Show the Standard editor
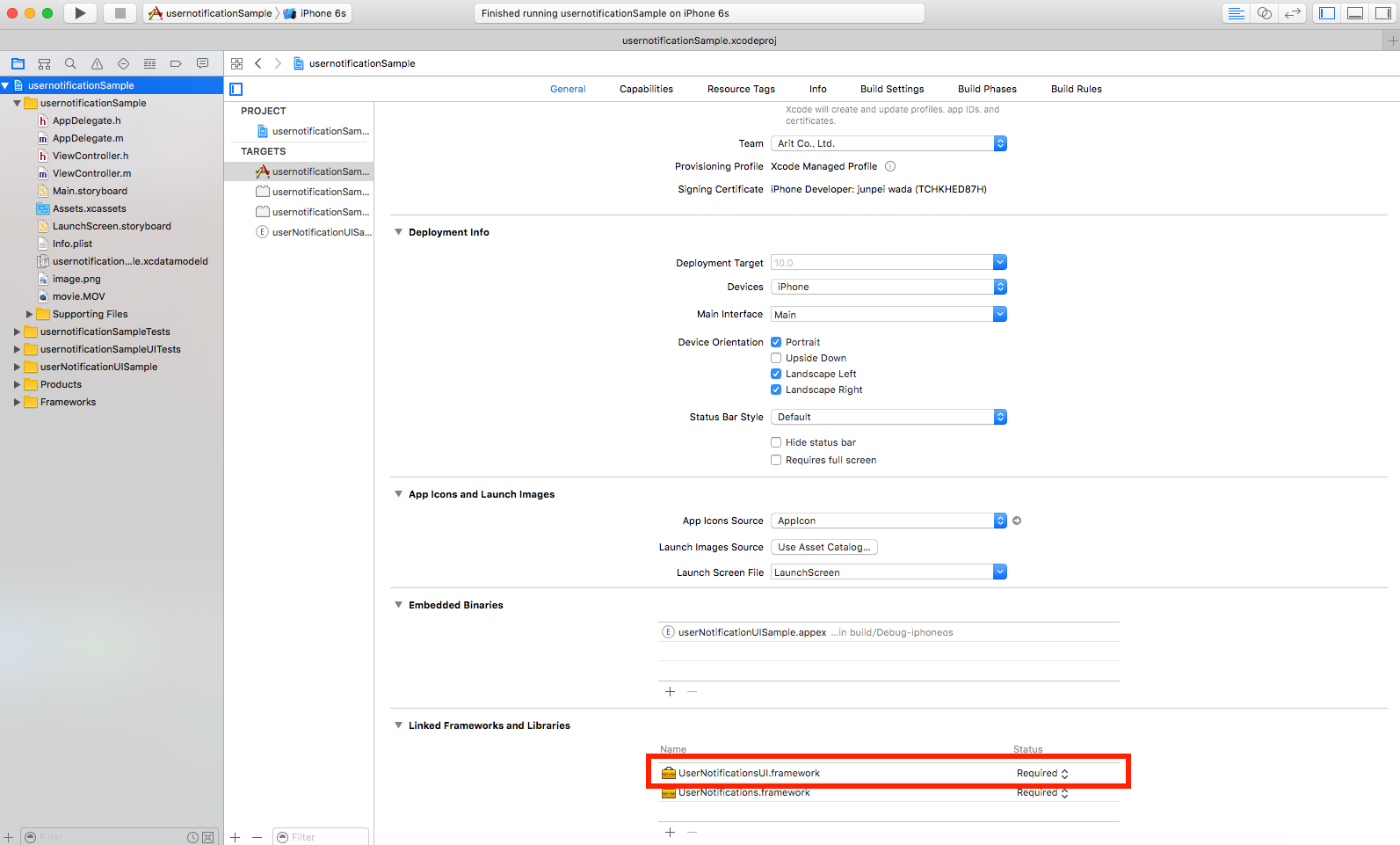 coord(1236,13)
